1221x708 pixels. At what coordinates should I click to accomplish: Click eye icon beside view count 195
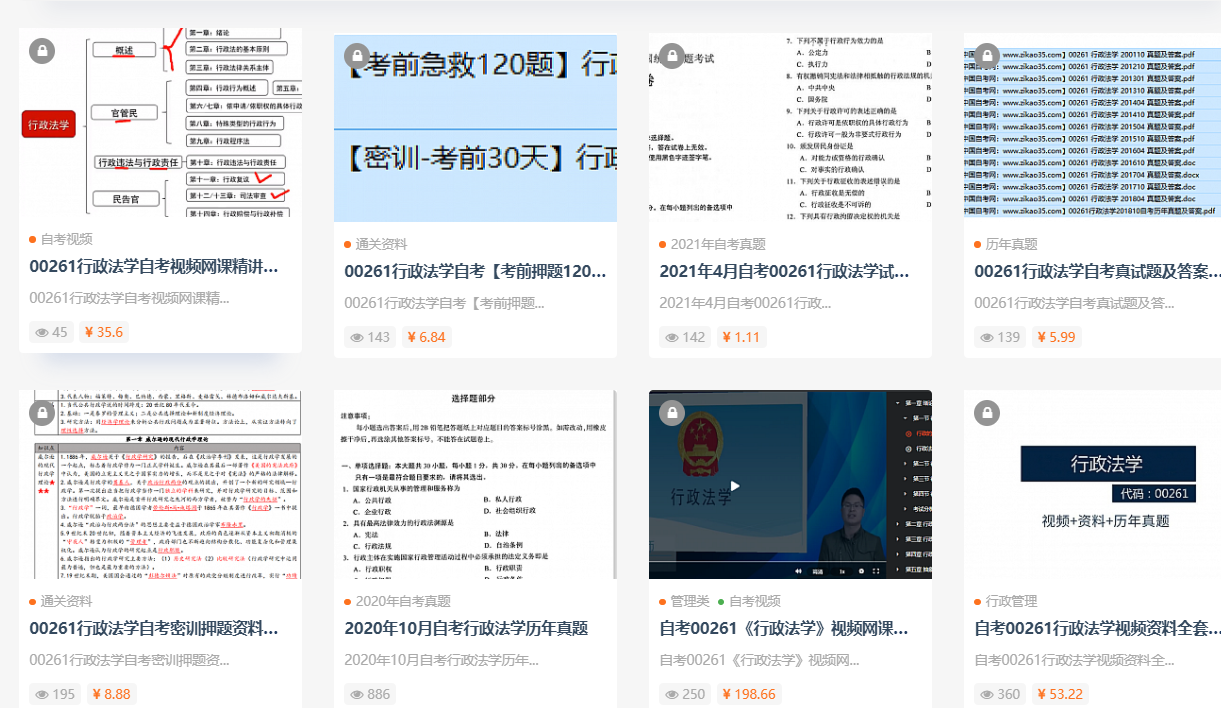(42, 694)
